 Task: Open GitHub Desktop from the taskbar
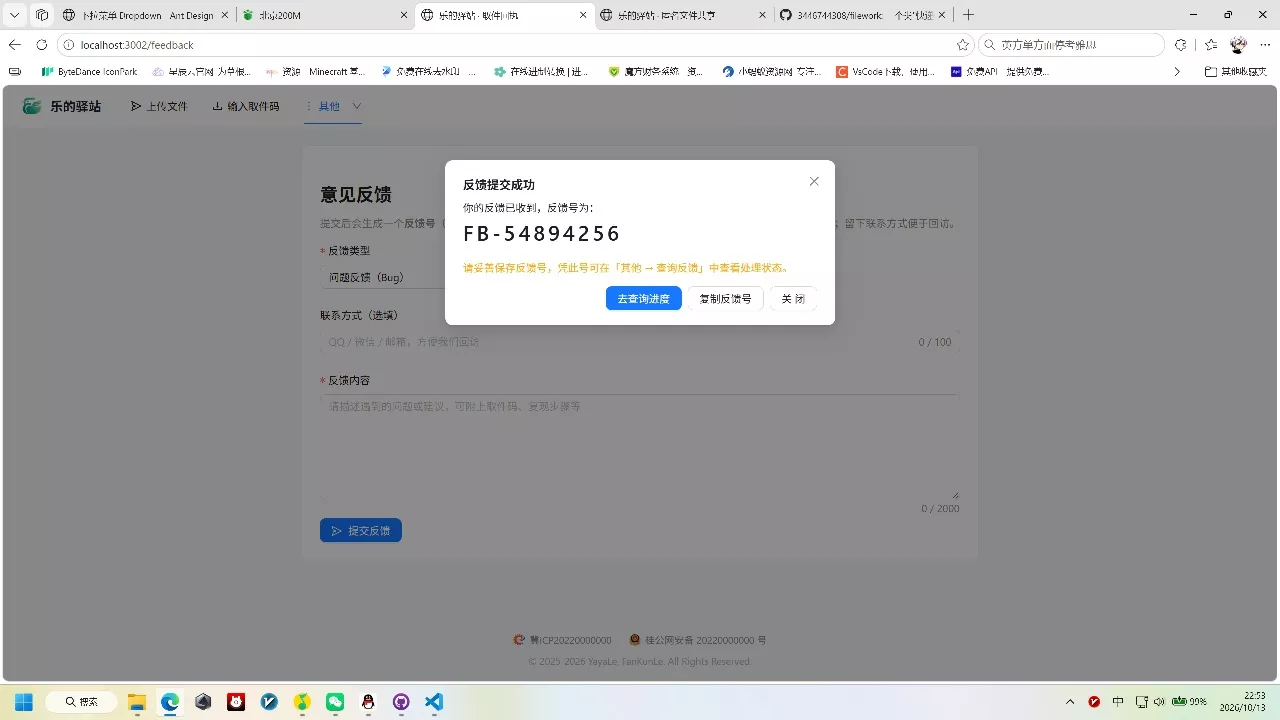click(x=401, y=702)
